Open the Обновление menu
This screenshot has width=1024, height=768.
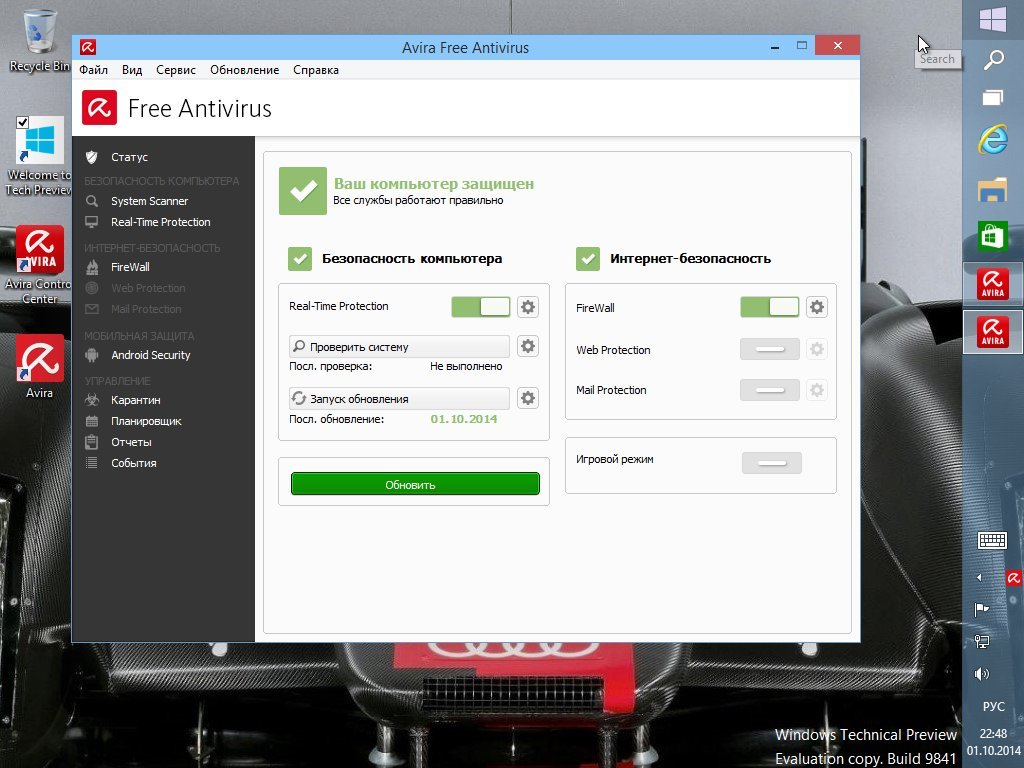point(244,70)
